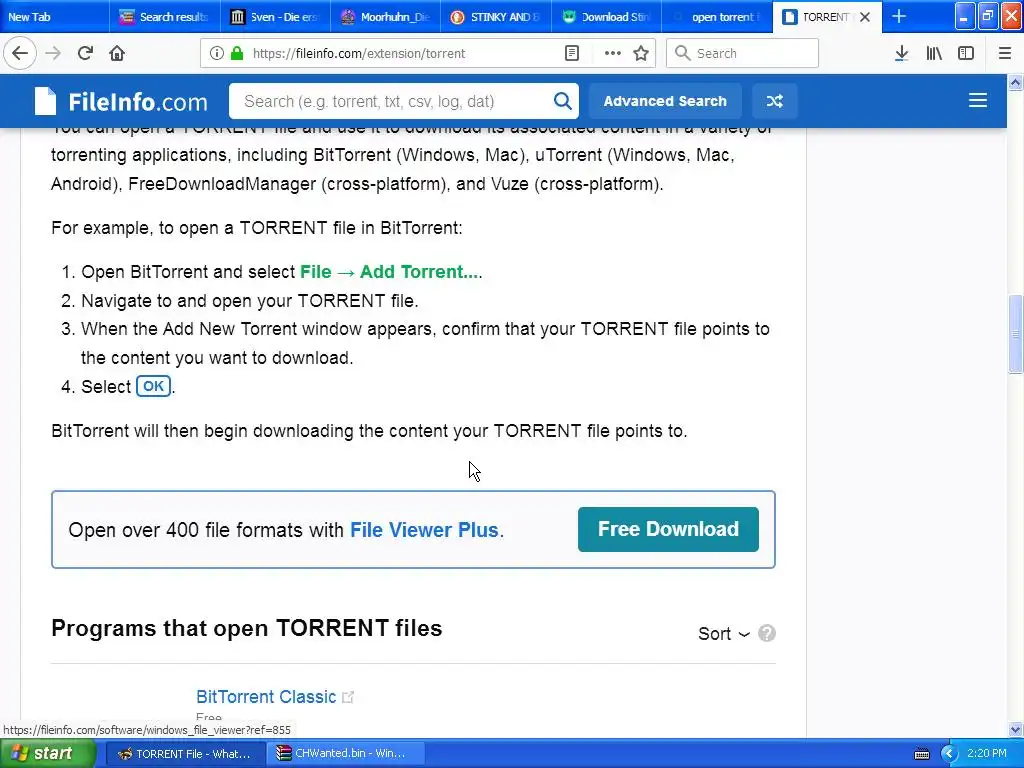1024x768 pixels.
Task: Click the Free Download button
Action: [x=668, y=529]
